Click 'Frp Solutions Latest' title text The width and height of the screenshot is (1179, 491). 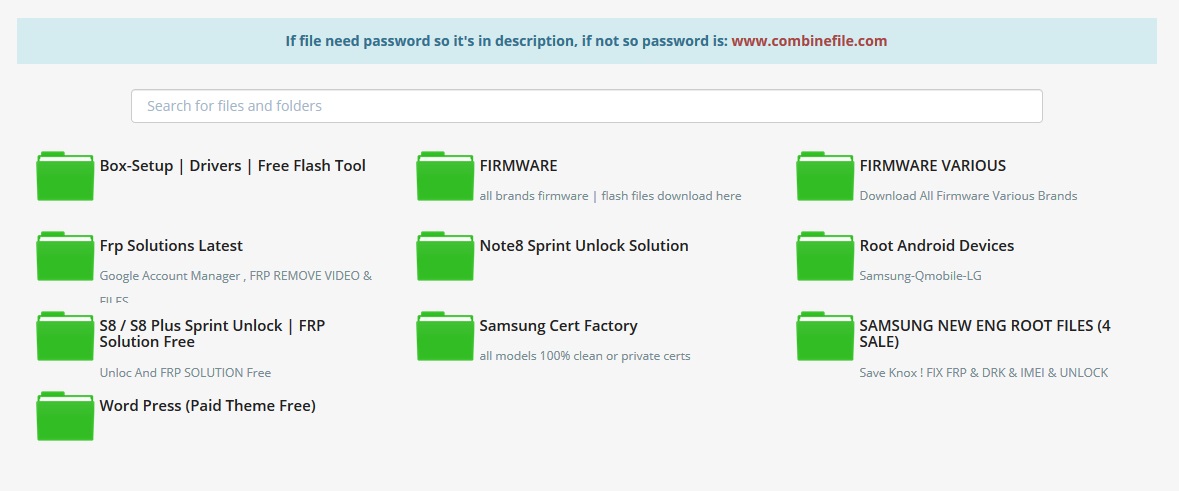(x=171, y=246)
